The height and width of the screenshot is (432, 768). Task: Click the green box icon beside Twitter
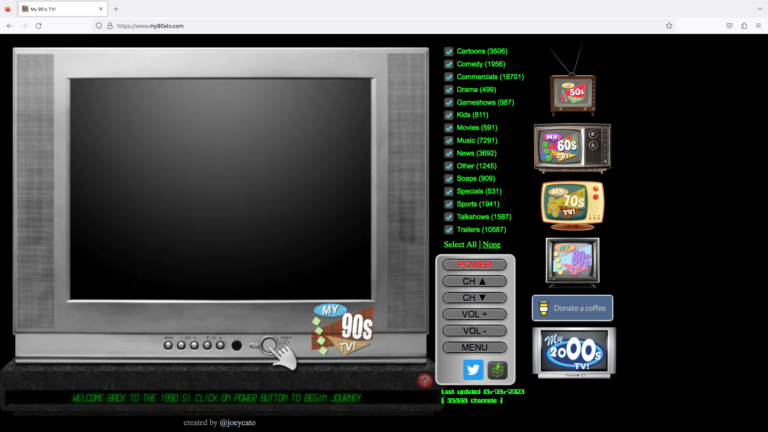pyautogui.click(x=497, y=370)
